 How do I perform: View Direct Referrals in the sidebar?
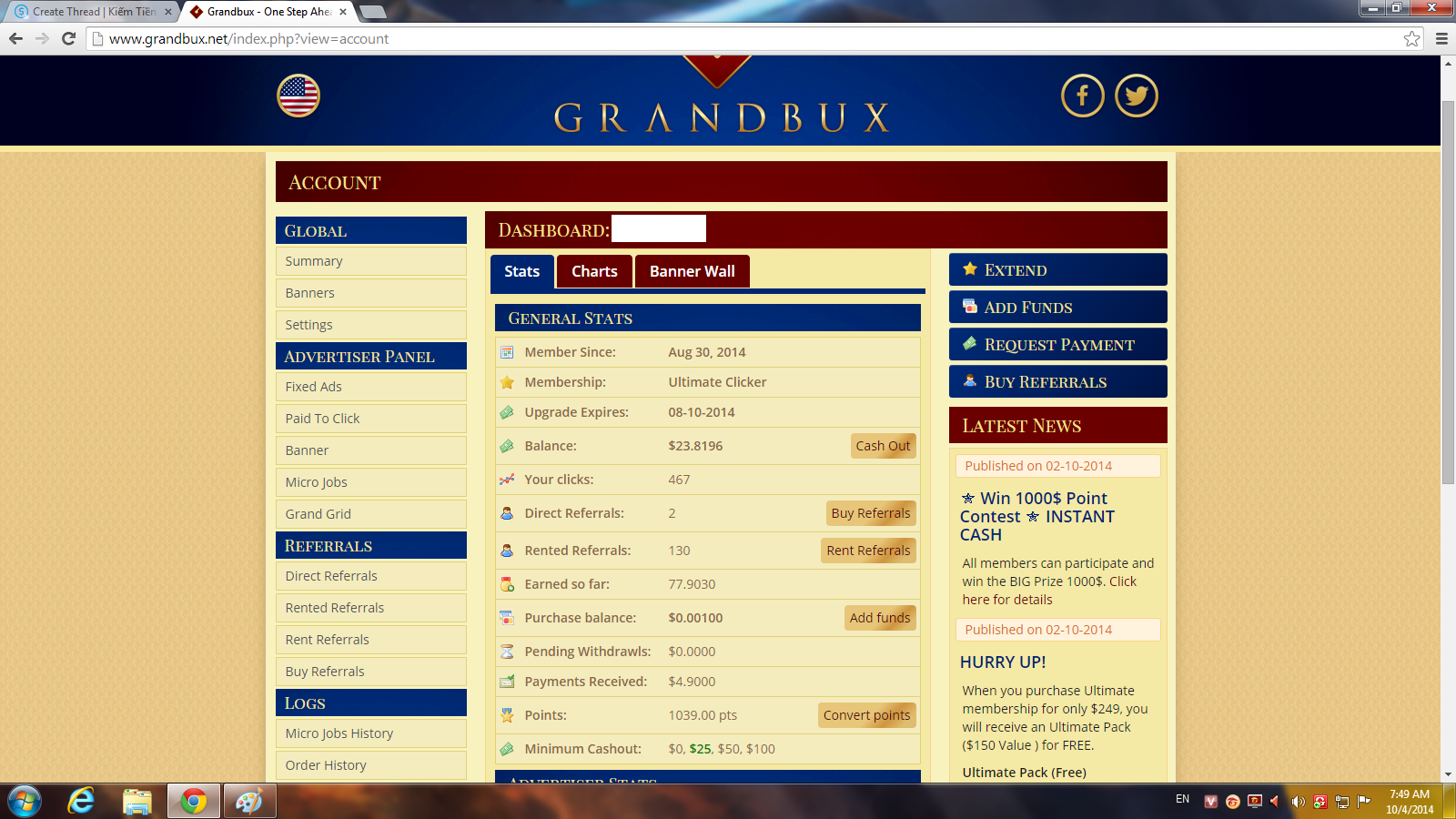pos(371,576)
